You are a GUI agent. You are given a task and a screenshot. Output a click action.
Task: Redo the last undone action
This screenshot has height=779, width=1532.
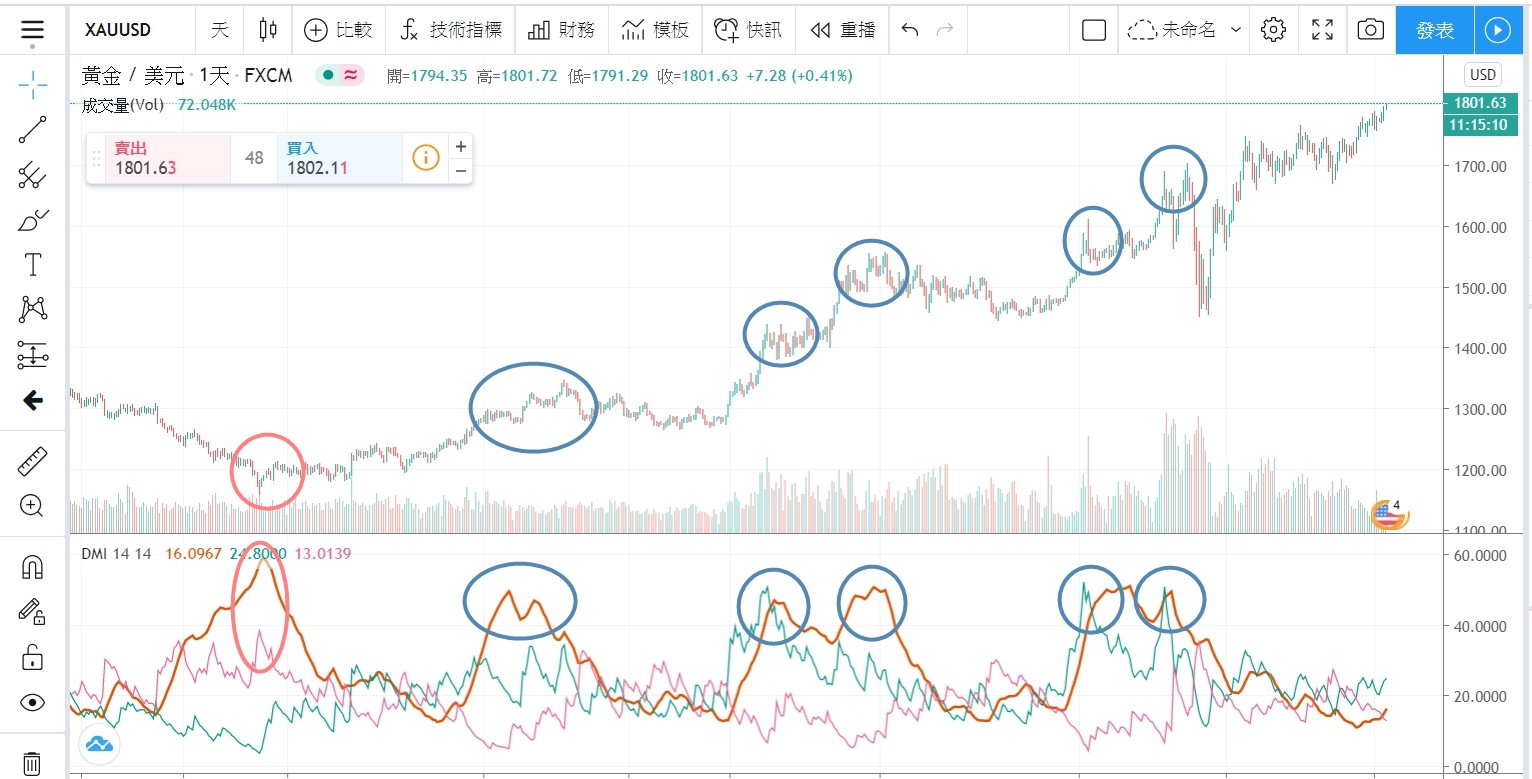point(944,30)
